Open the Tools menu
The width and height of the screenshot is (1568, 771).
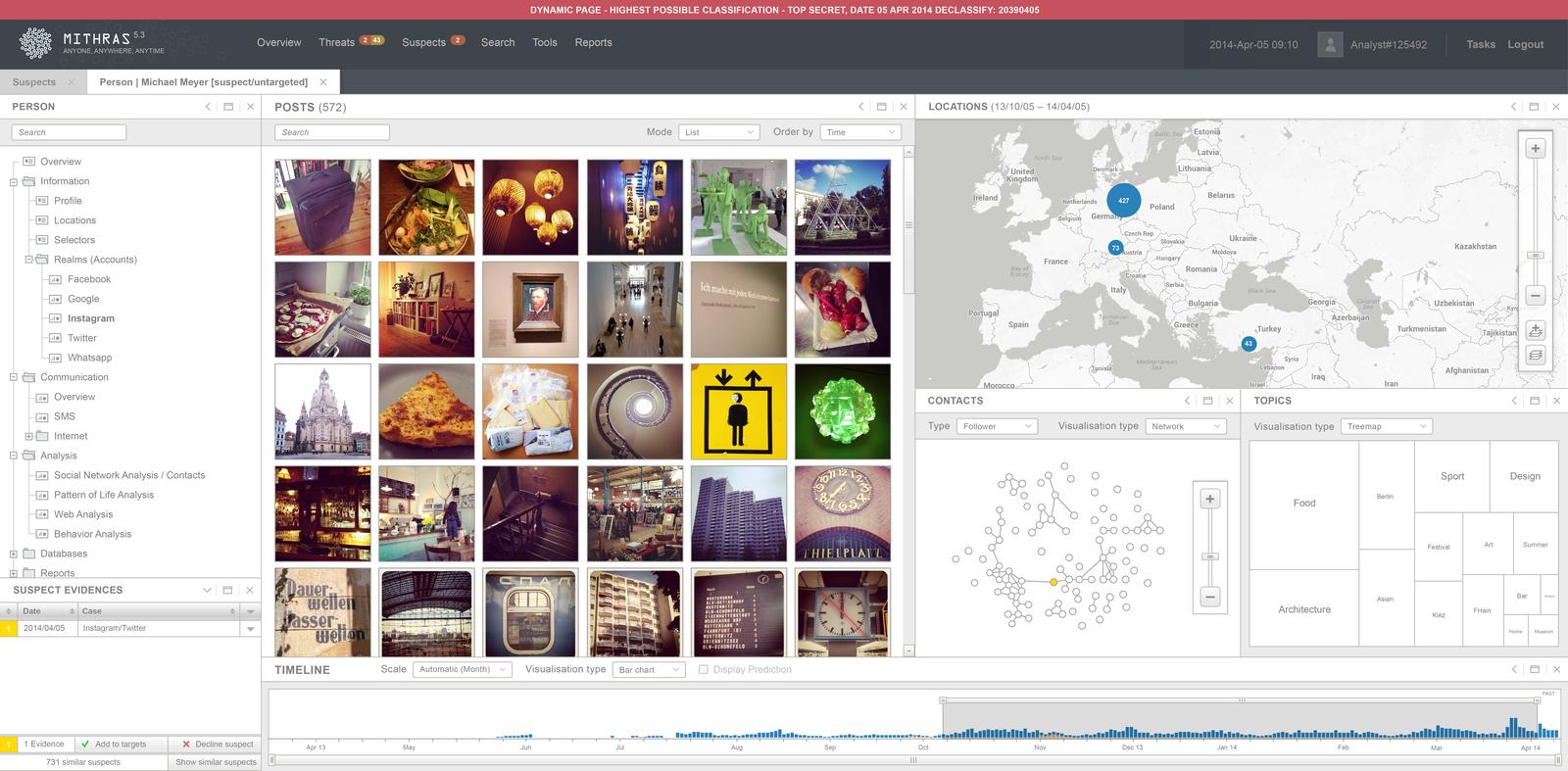(545, 42)
